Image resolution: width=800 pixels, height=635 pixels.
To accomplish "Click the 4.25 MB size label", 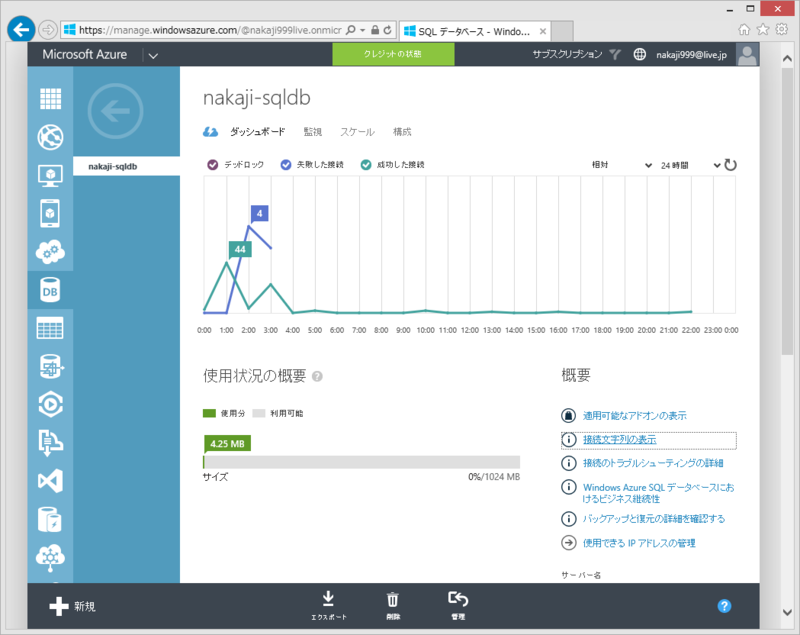I will click(227, 444).
